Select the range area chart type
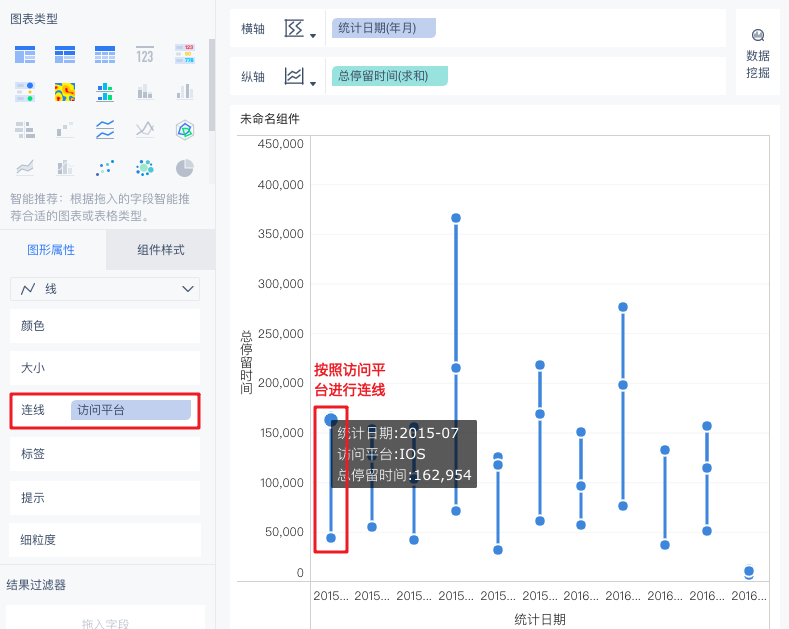The height and width of the screenshot is (629, 789). [x=25, y=168]
